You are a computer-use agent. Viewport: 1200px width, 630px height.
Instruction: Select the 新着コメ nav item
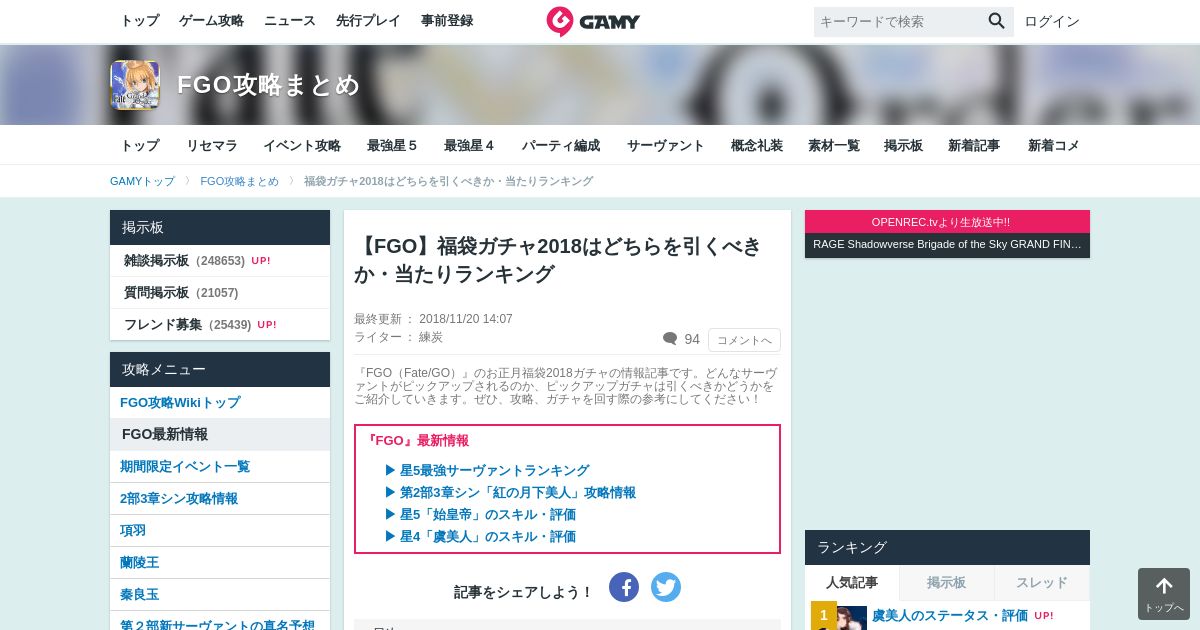point(1054,145)
